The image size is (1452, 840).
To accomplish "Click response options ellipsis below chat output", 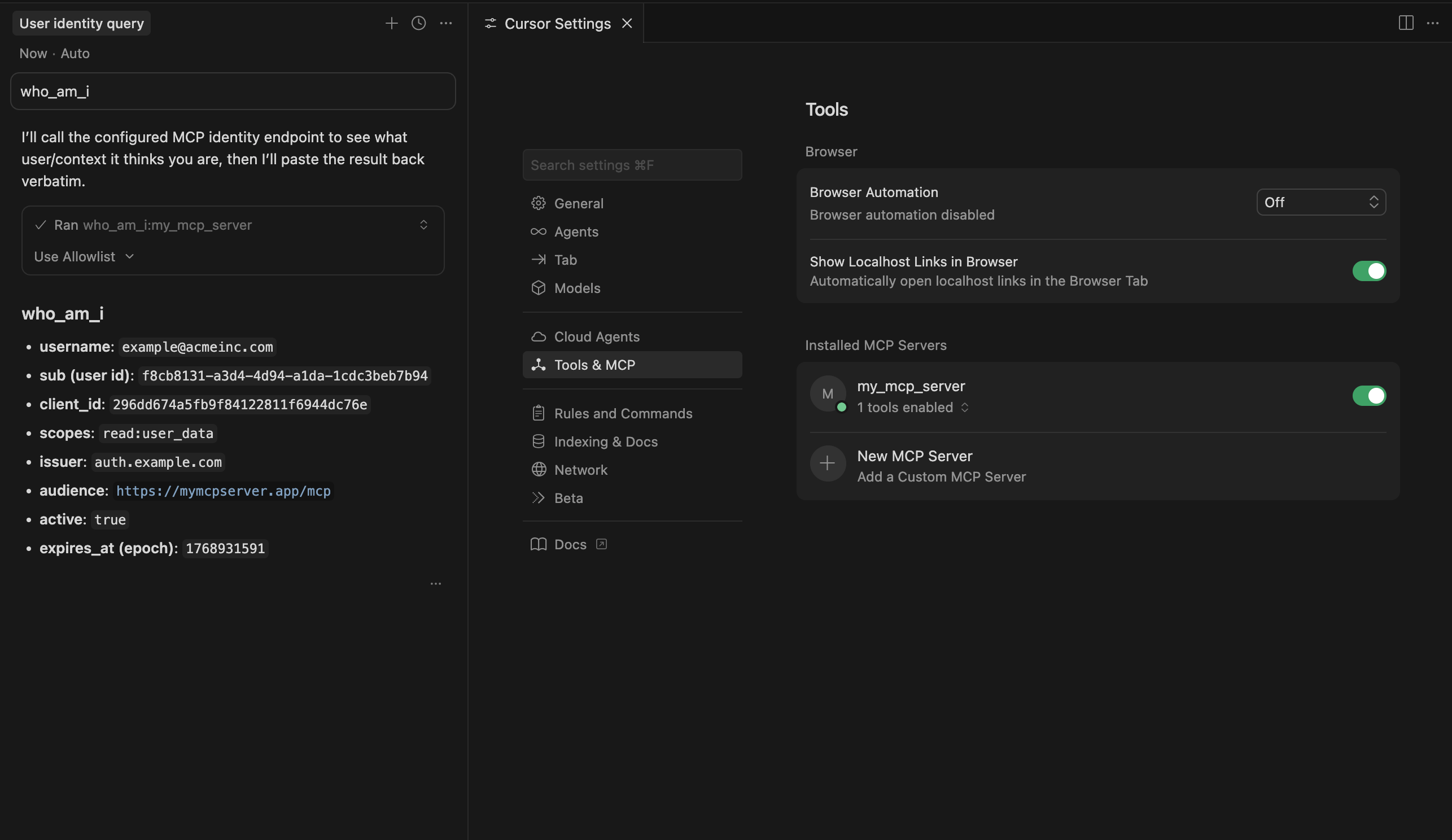I will point(436,584).
